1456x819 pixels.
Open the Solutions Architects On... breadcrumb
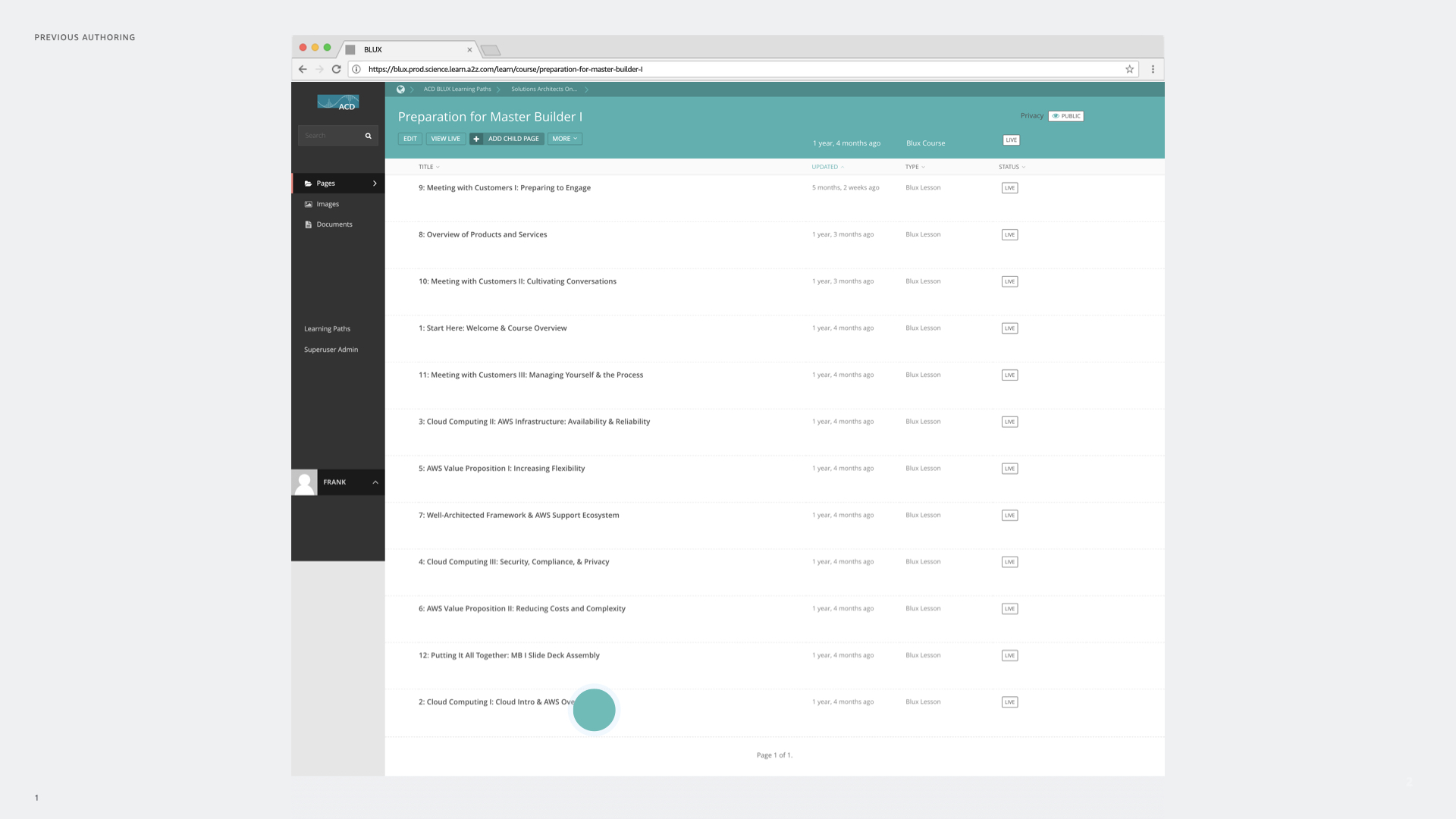pyautogui.click(x=544, y=89)
